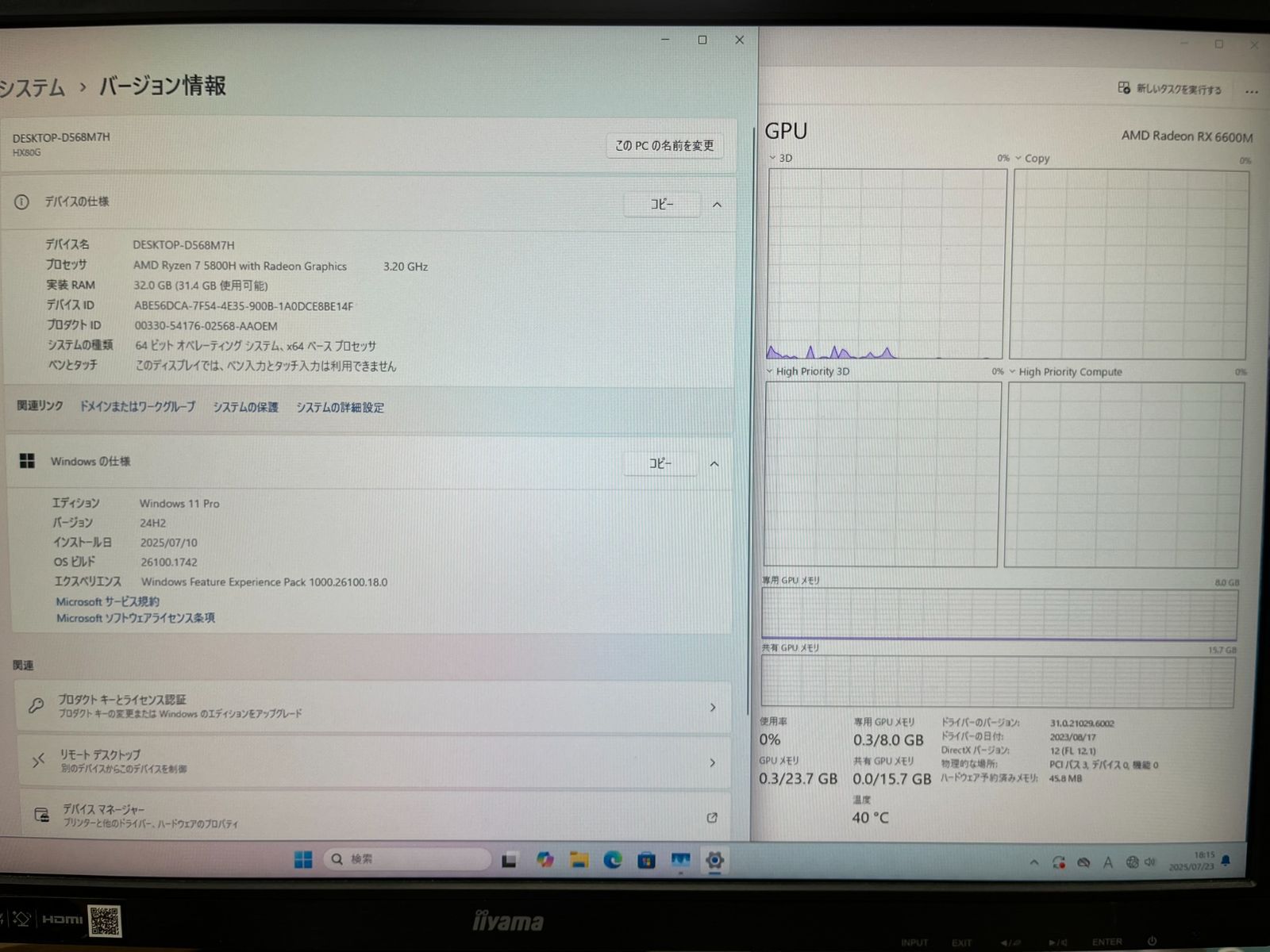Toggle the IME input mode 'A' indicator
Screen dimensions: 1270x952
[1108, 862]
